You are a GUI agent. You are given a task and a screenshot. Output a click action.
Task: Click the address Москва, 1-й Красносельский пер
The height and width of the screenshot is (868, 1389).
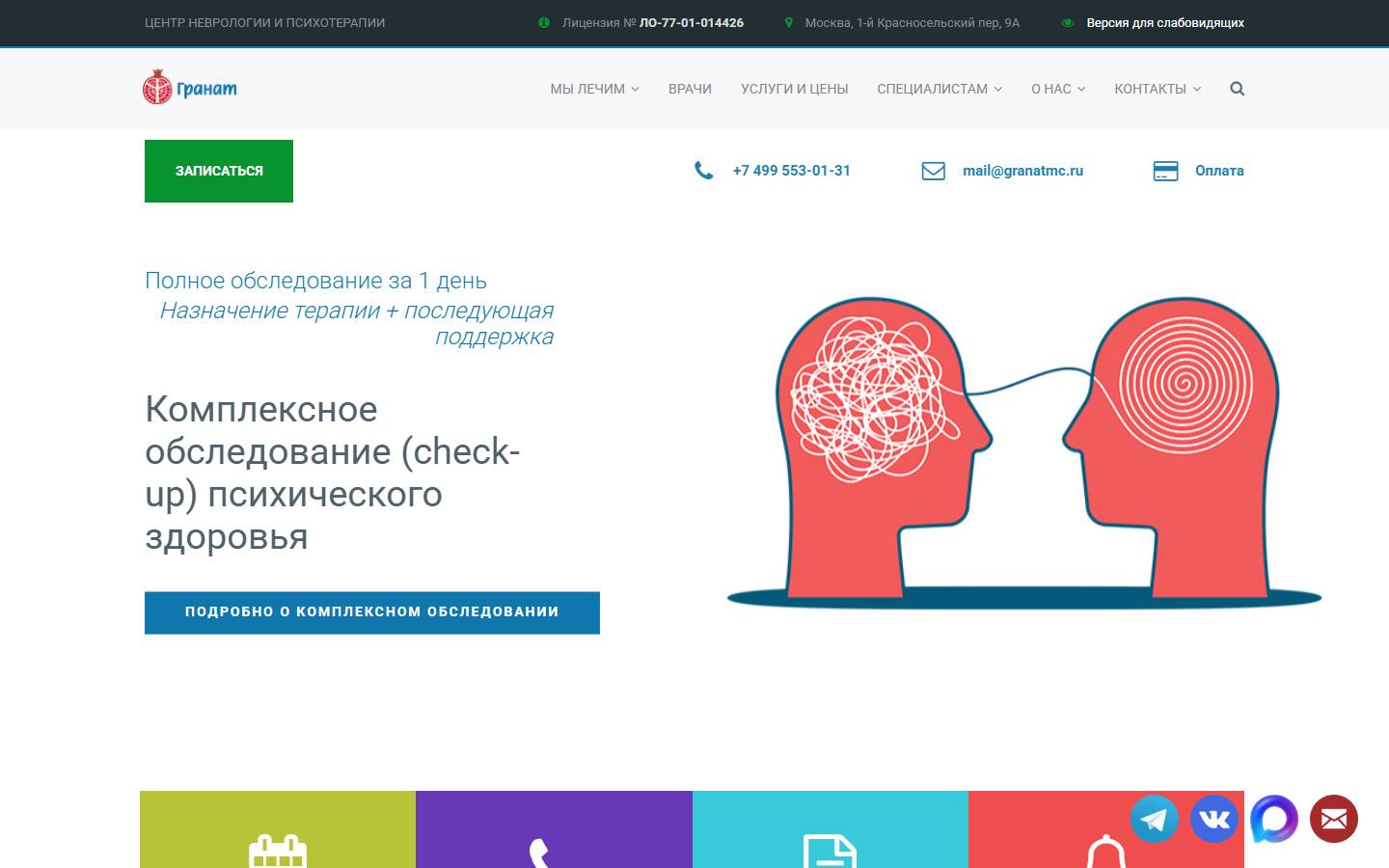(x=912, y=22)
